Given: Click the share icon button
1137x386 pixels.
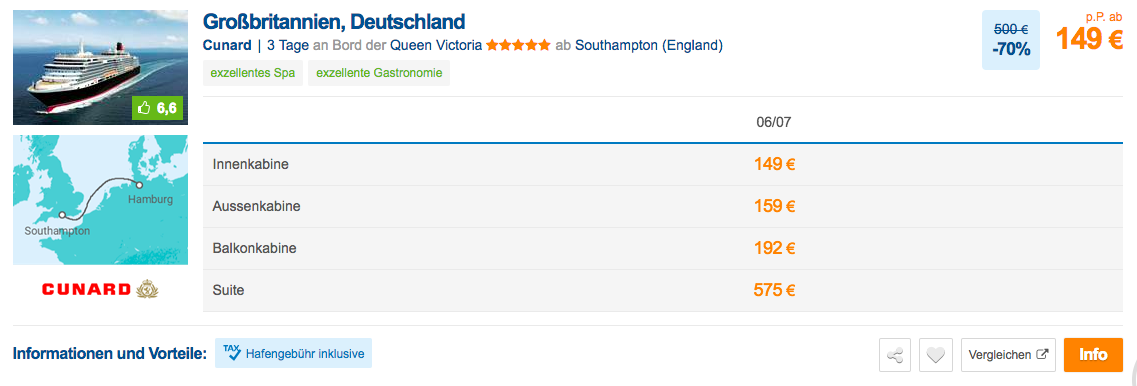Looking at the screenshot, I should [x=896, y=355].
